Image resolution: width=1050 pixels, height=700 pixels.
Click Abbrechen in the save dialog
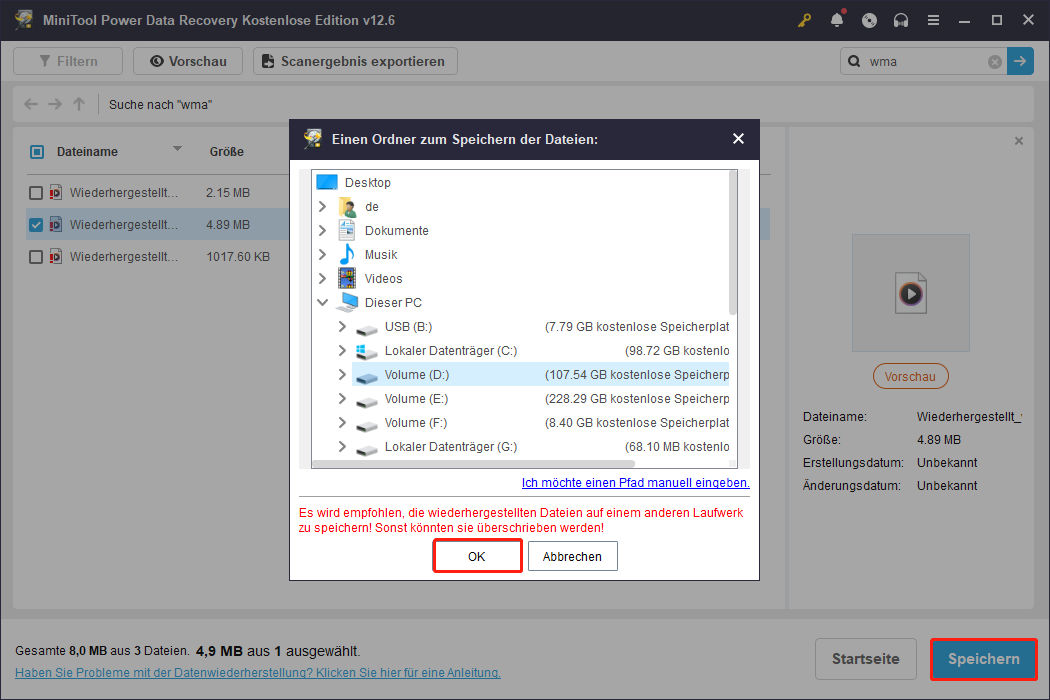coord(573,556)
